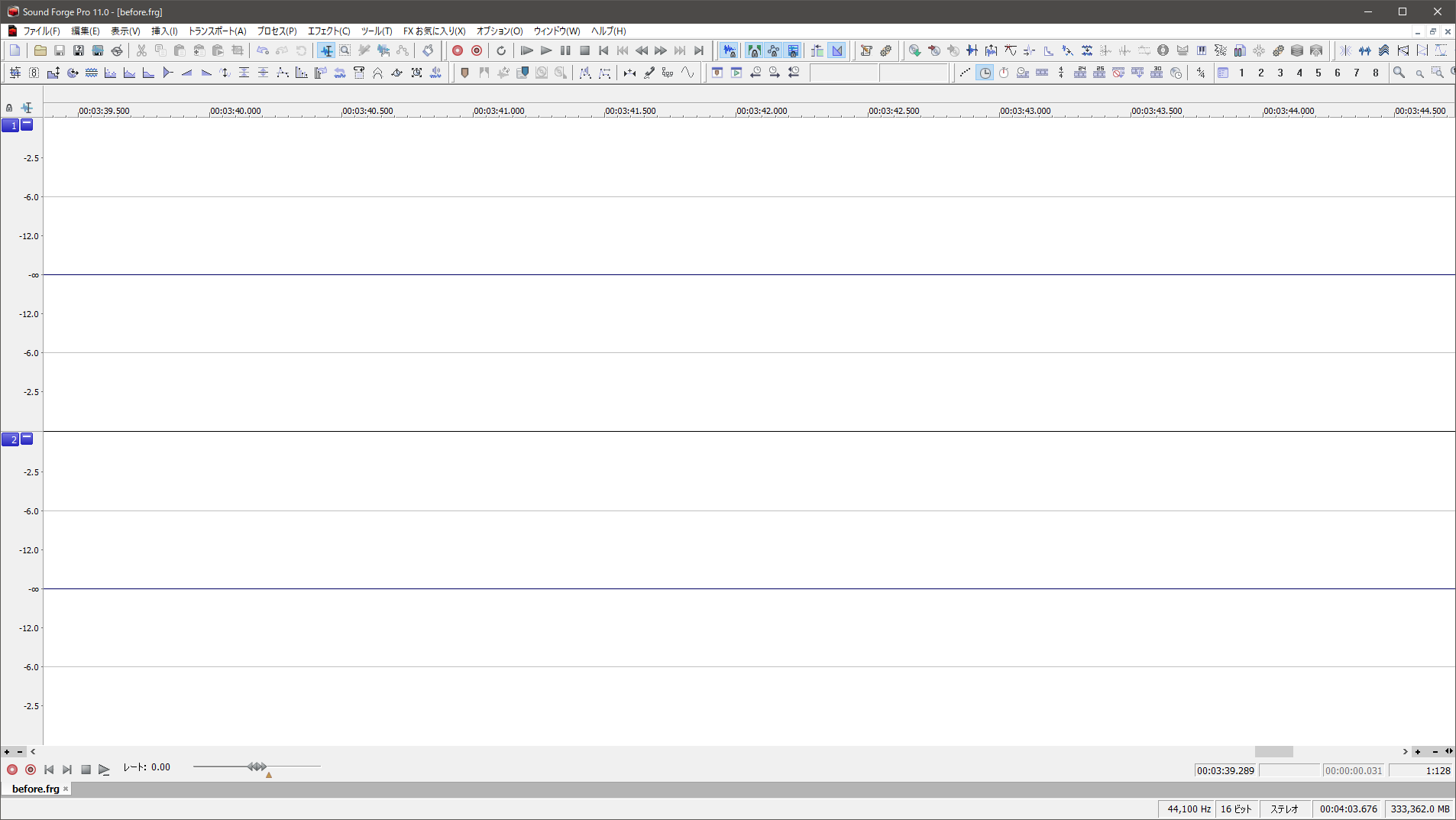Image resolution: width=1456 pixels, height=820 pixels.
Task: Click the large magnifier zoom icon
Action: pyautogui.click(x=1399, y=73)
